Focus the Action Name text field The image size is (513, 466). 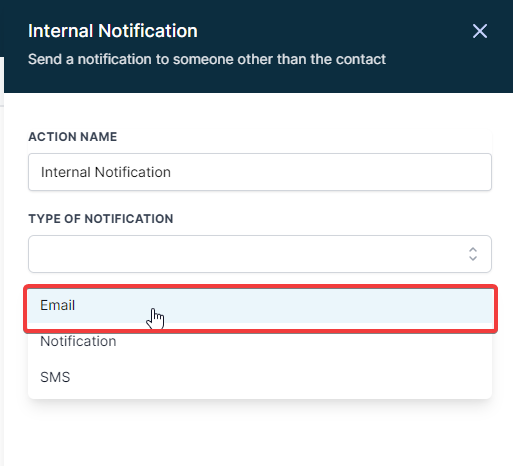(260, 172)
